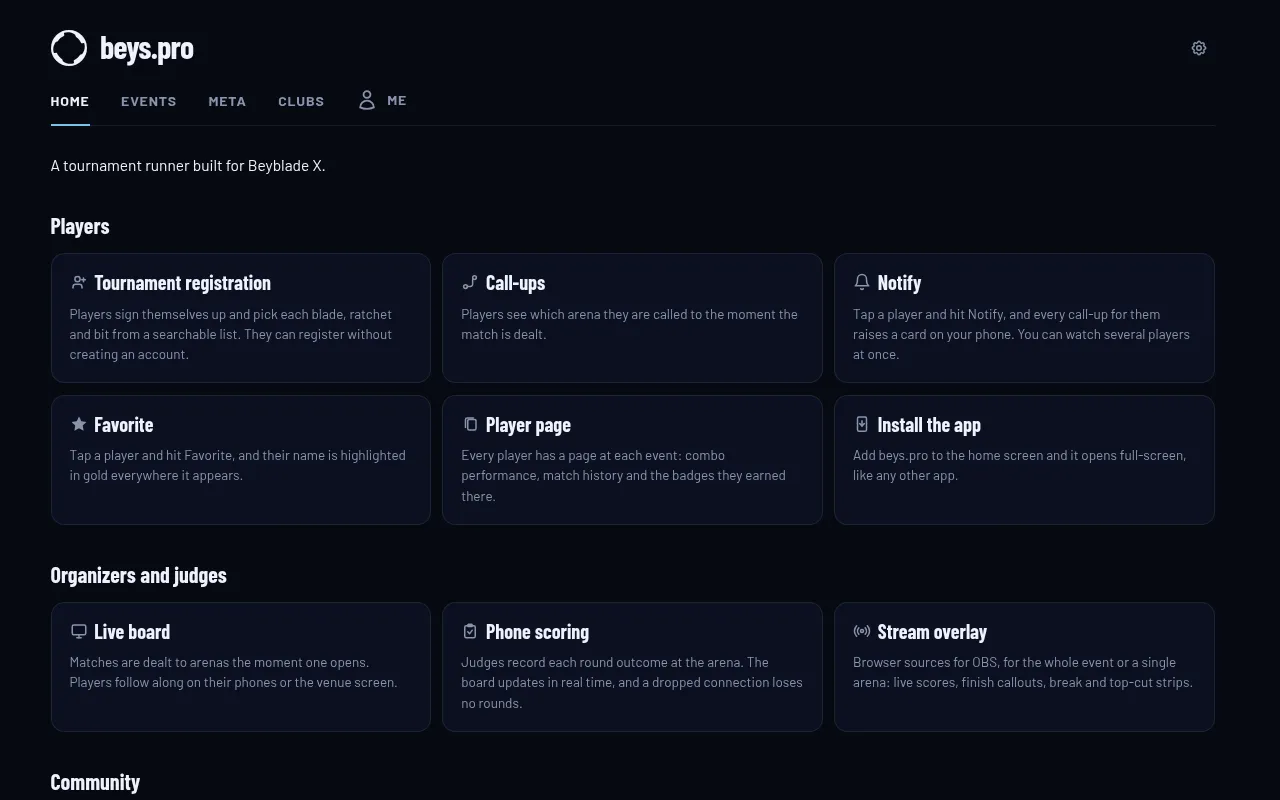
Task: Click the Live board monitor icon
Action: click(x=78, y=631)
